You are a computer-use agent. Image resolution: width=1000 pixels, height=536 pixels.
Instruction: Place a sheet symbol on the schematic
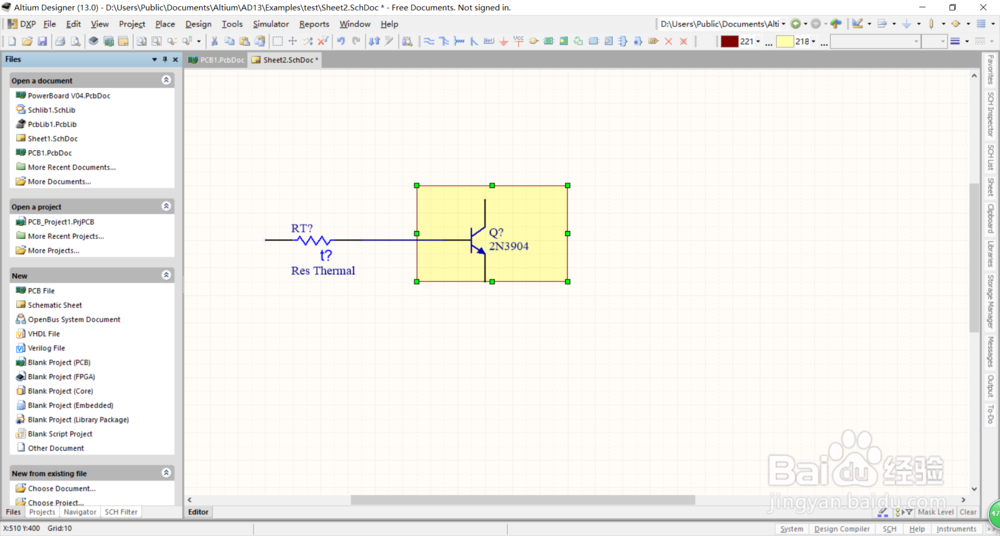pyautogui.click(x=548, y=41)
